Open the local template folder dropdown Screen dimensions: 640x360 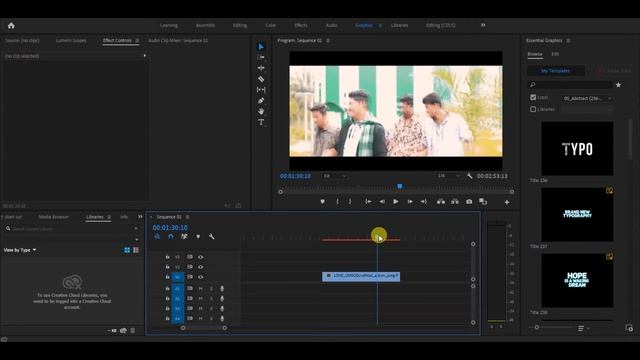(x=587, y=98)
